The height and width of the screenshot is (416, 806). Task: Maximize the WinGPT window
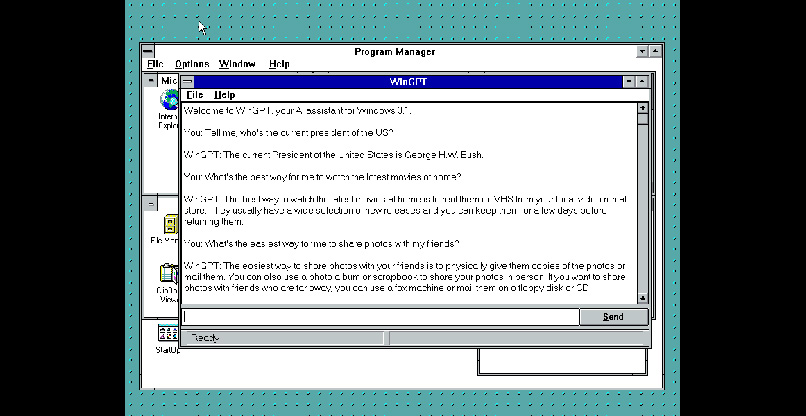[643, 81]
